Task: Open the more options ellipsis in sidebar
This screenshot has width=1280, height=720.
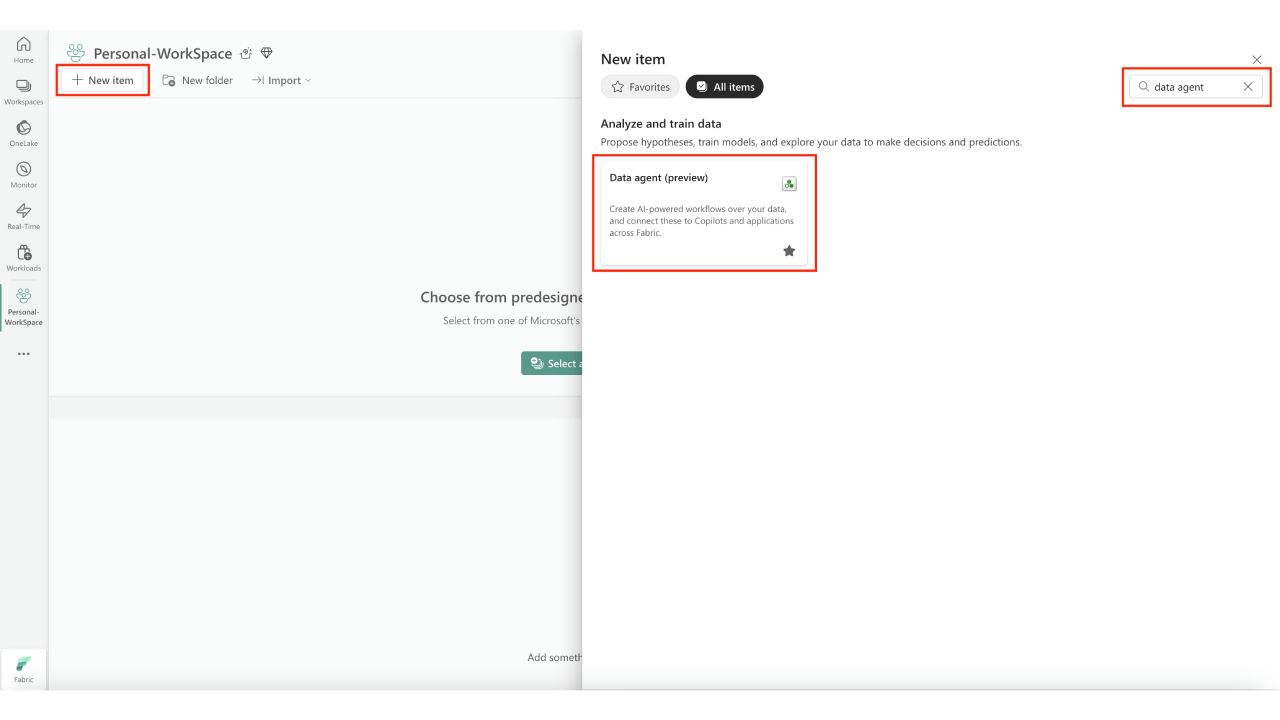Action: (23, 354)
